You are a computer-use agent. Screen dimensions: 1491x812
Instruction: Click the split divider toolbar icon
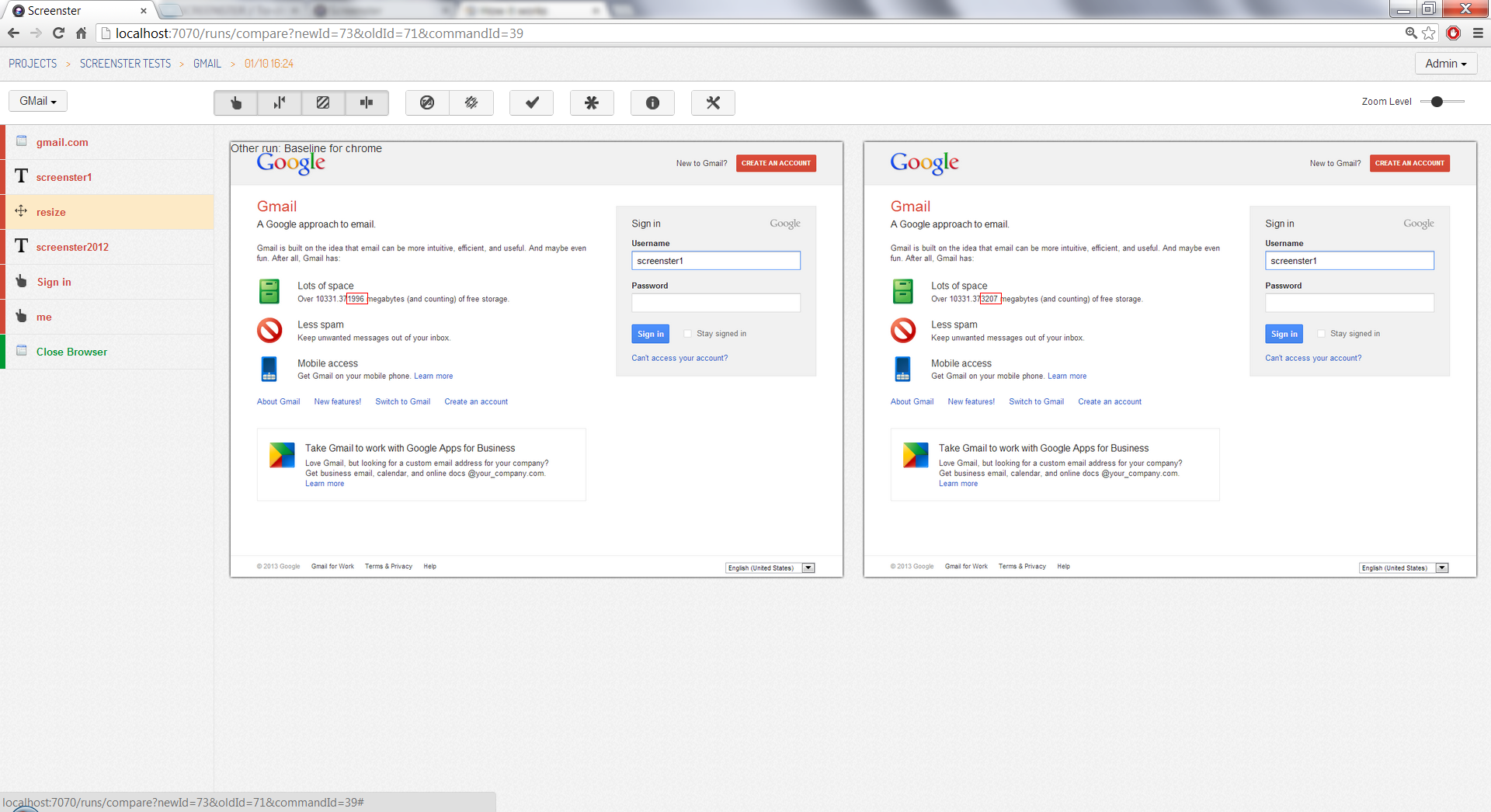pos(367,102)
